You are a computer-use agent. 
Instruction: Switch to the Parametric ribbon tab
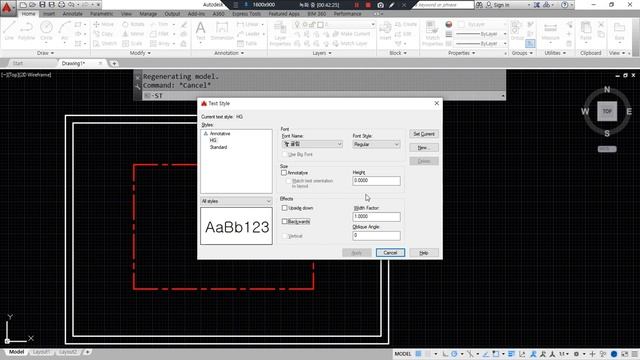click(x=101, y=14)
